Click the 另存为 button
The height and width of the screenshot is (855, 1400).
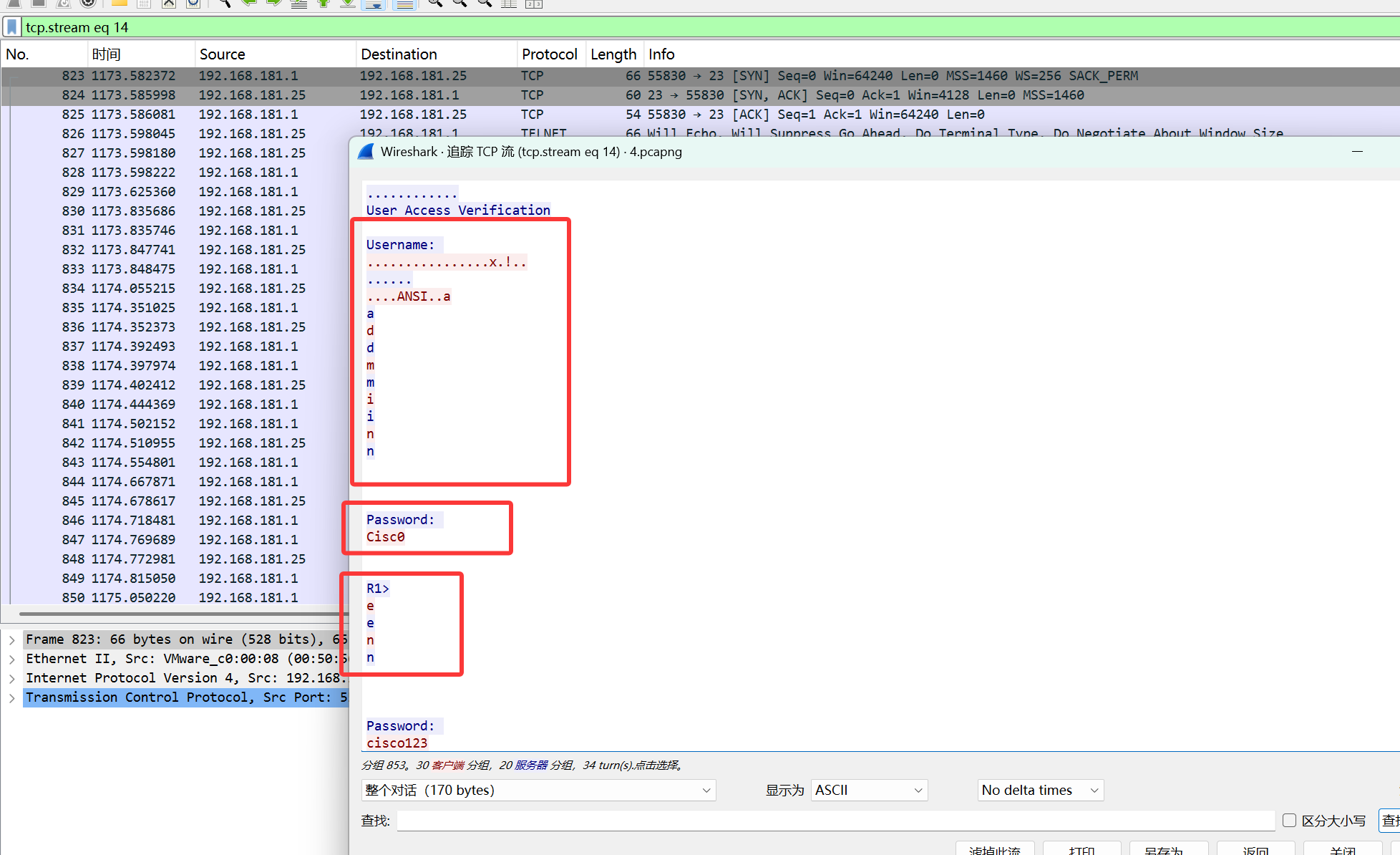tap(1168, 849)
